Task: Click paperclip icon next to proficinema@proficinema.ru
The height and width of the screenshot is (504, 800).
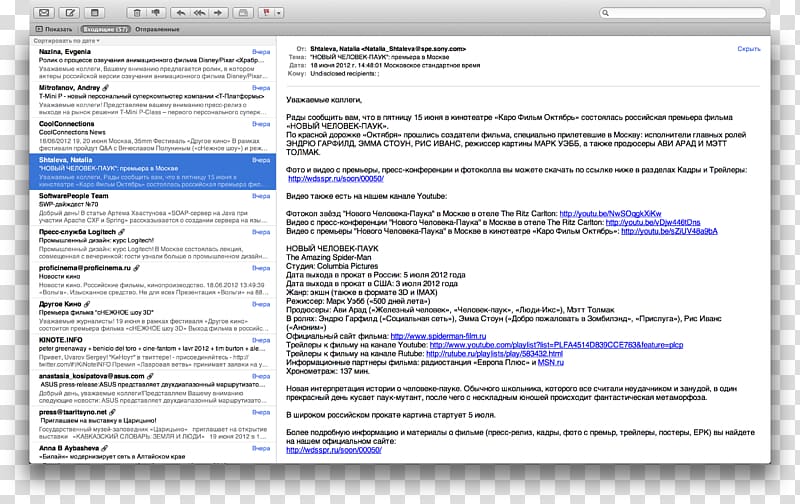Action: coord(136,268)
